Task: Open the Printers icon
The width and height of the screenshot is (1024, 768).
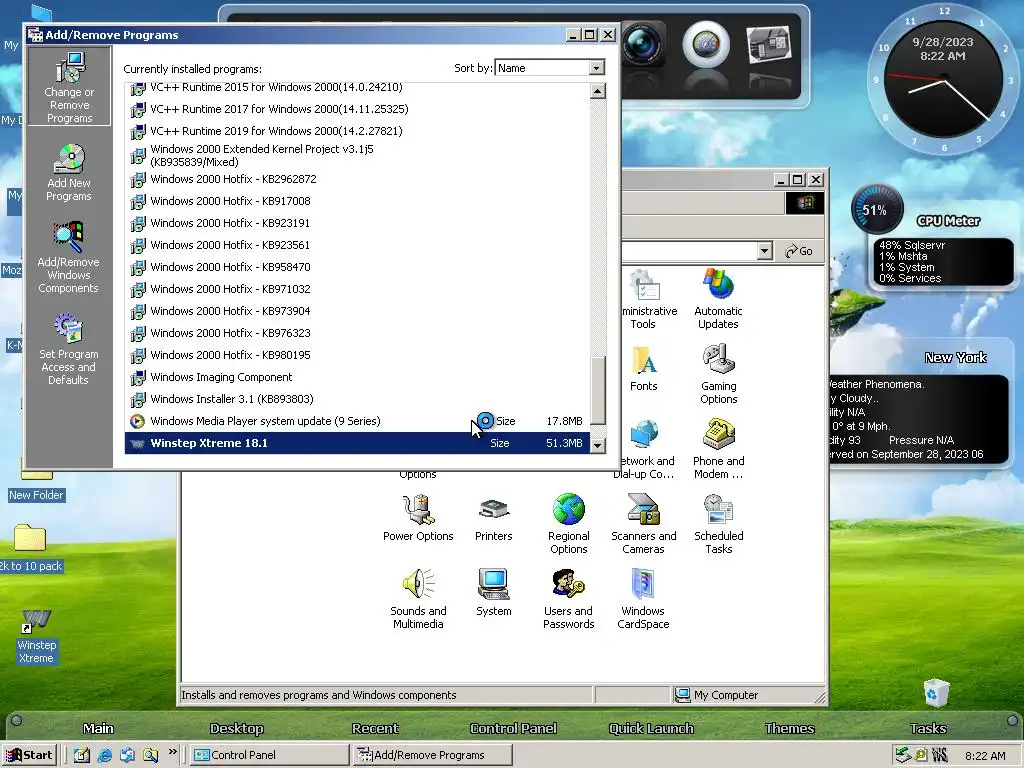Action: pos(494,519)
